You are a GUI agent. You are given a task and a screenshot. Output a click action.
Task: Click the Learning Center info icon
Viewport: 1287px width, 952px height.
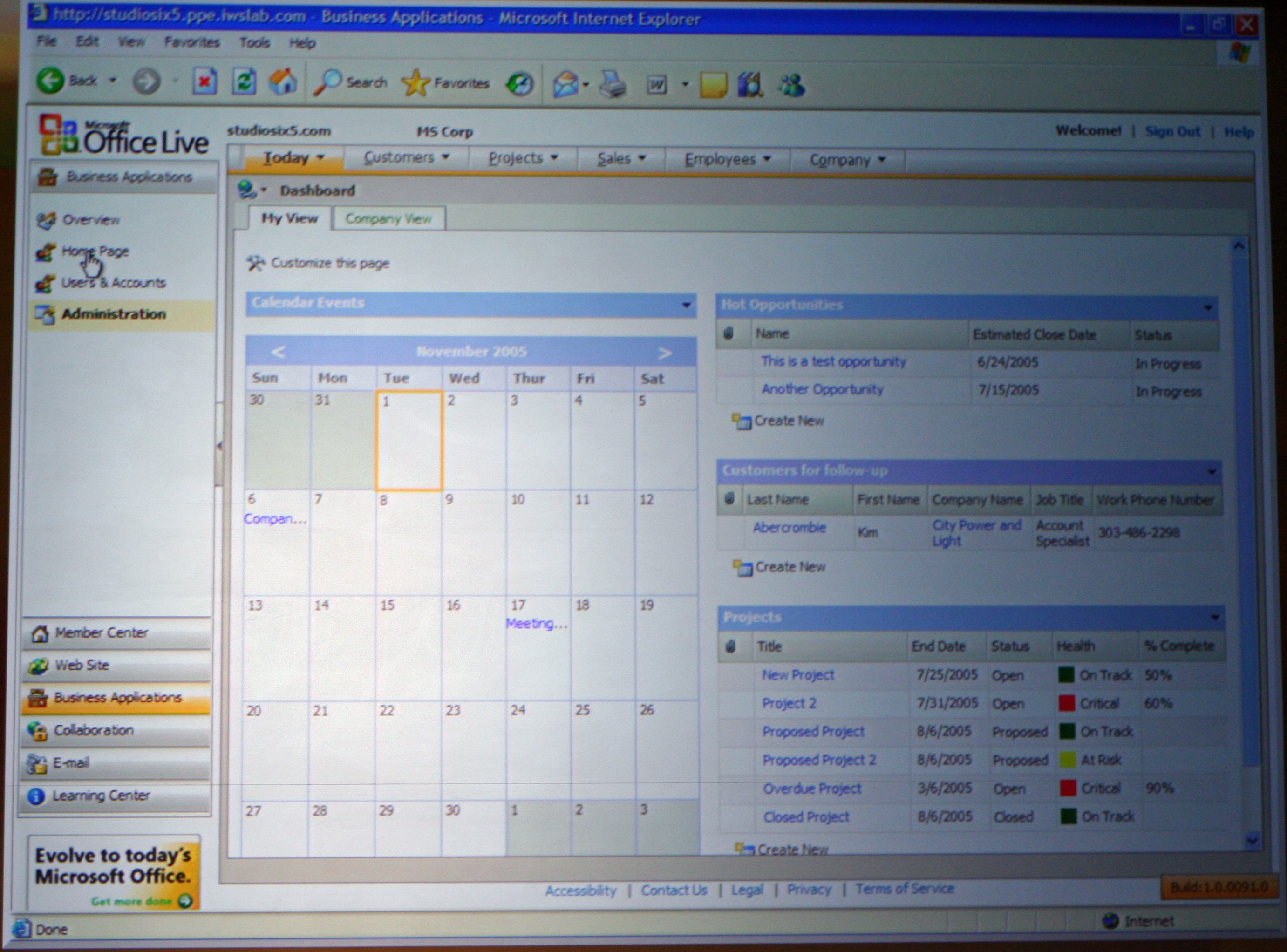pos(36,796)
